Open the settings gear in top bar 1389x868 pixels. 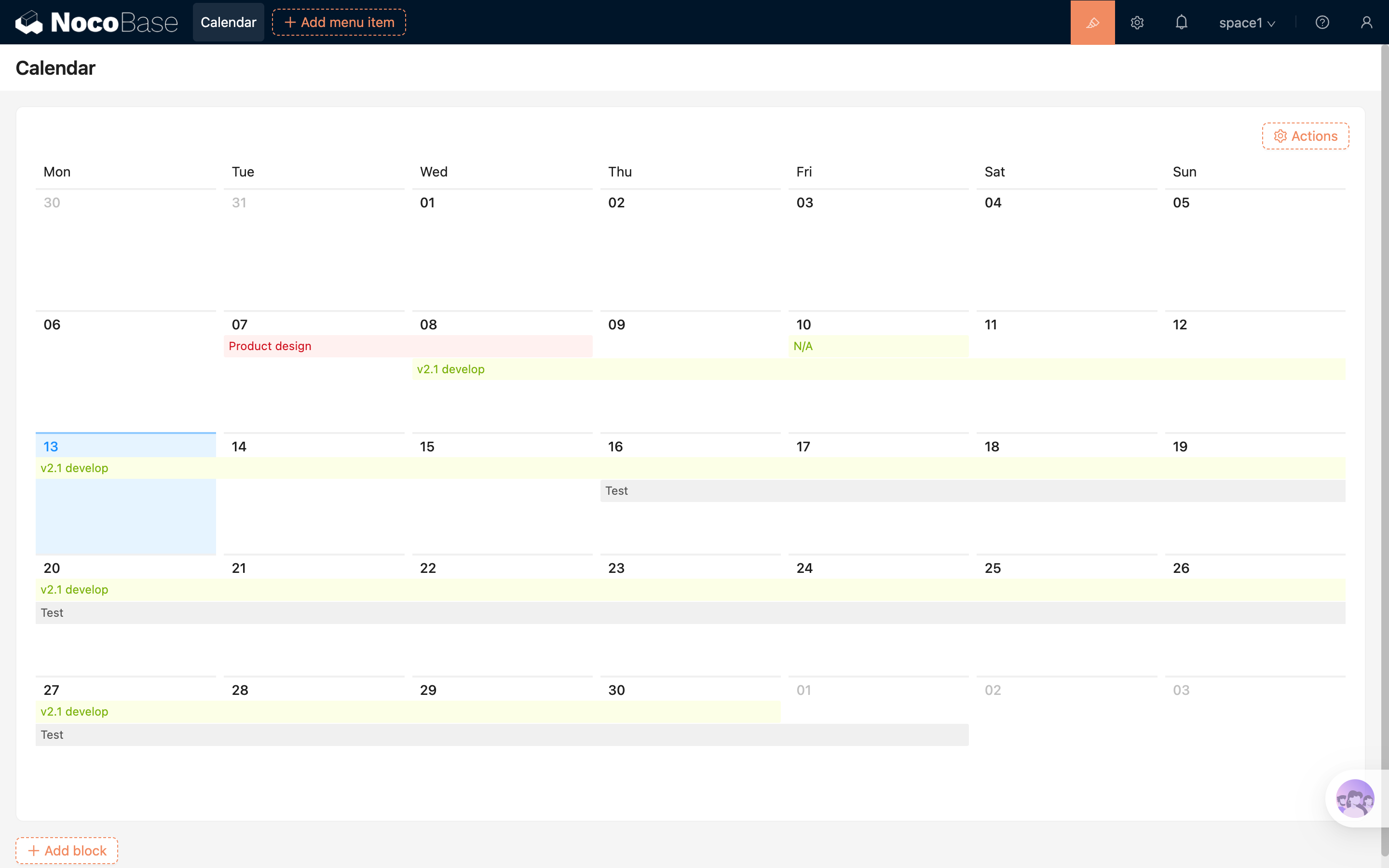pyautogui.click(x=1137, y=22)
